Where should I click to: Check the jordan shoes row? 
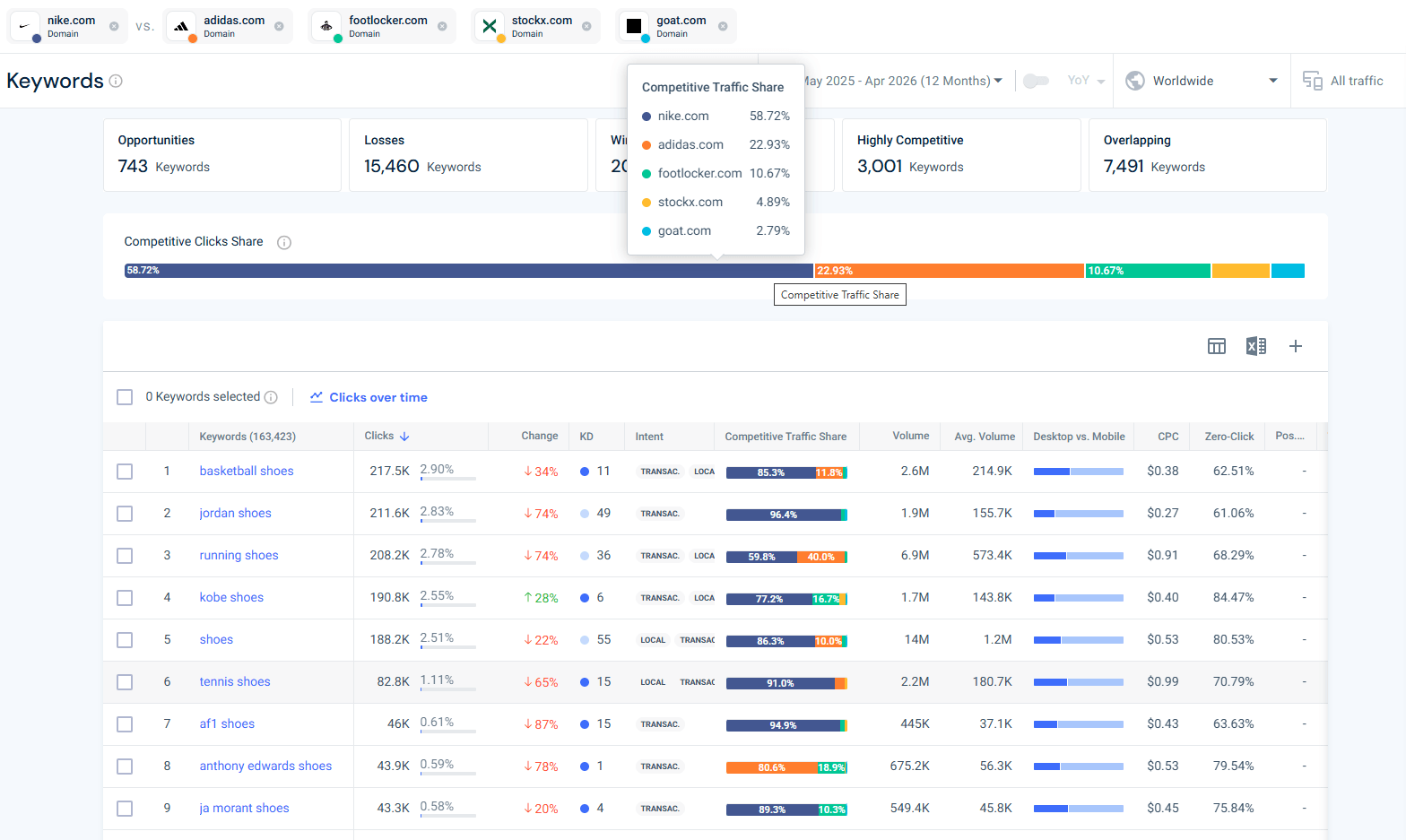pos(125,514)
